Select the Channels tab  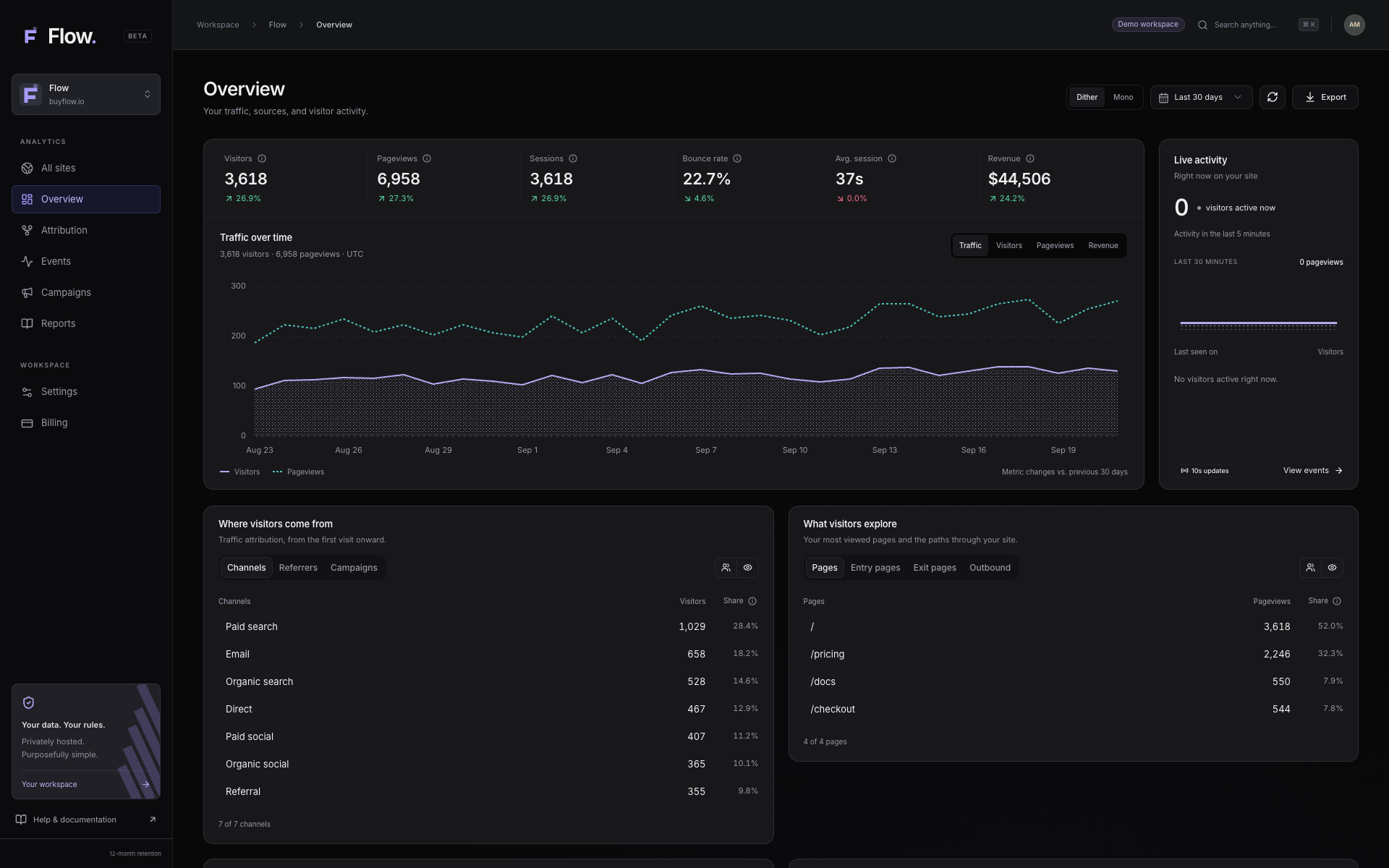[x=246, y=568]
